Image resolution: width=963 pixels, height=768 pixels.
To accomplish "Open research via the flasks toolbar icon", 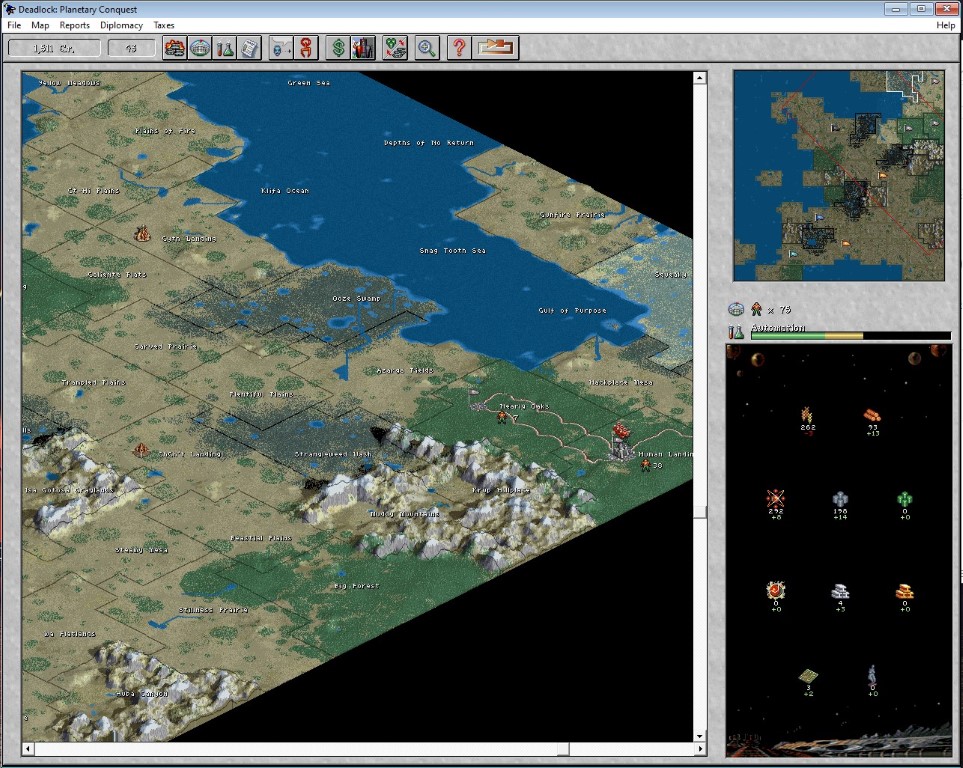I will coord(224,48).
